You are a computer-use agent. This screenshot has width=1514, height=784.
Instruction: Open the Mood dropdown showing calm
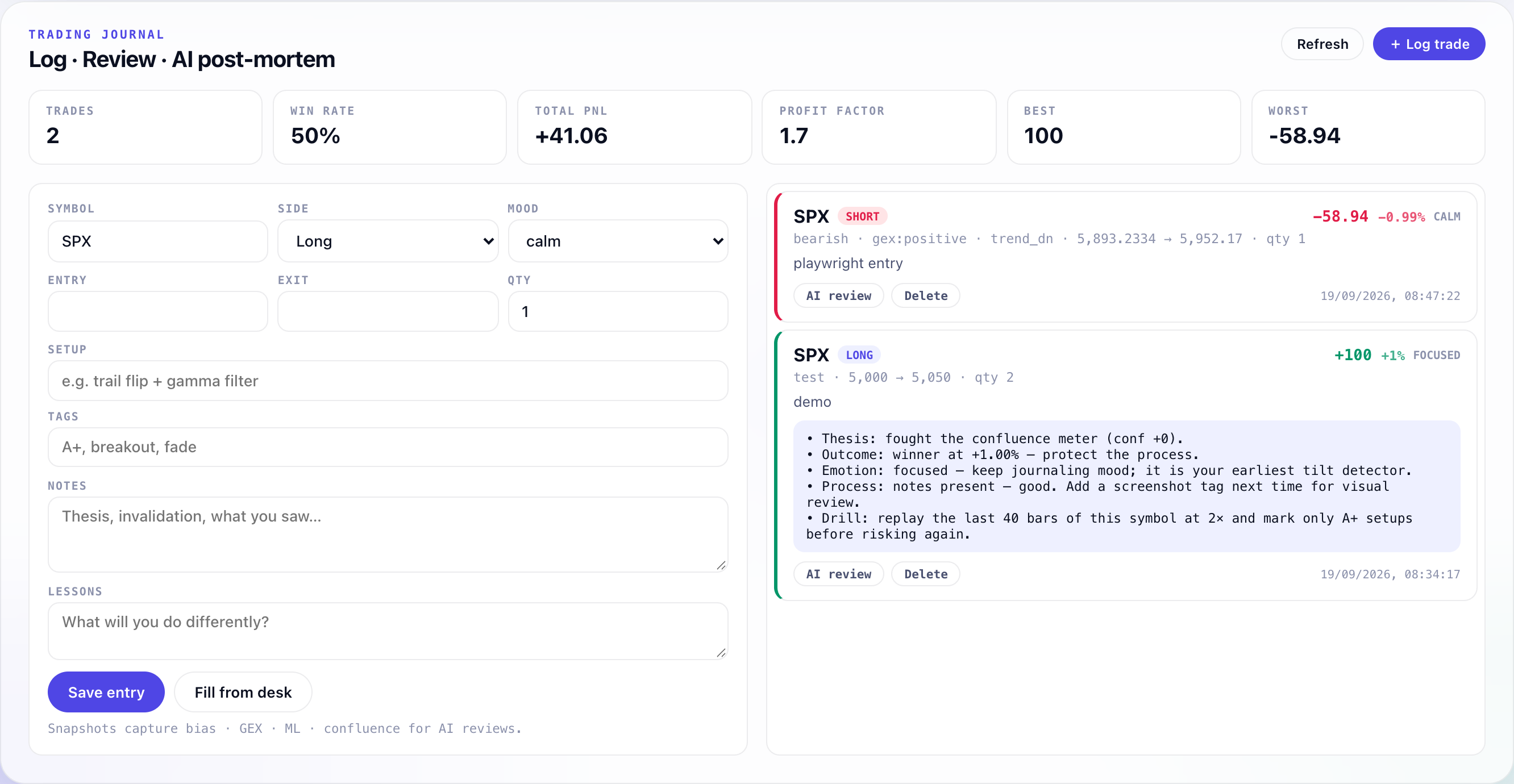point(618,241)
